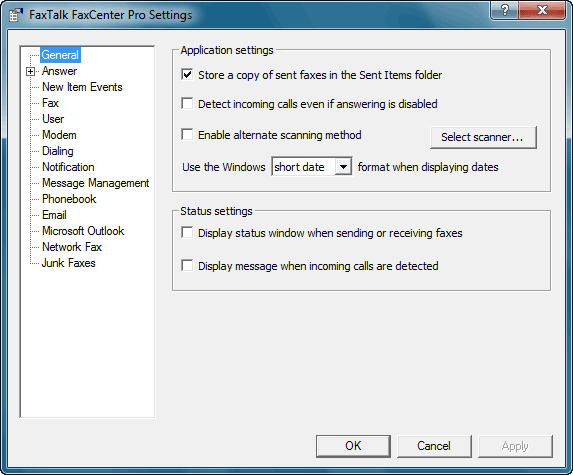
Task: Open Notification settings
Action: coord(68,167)
